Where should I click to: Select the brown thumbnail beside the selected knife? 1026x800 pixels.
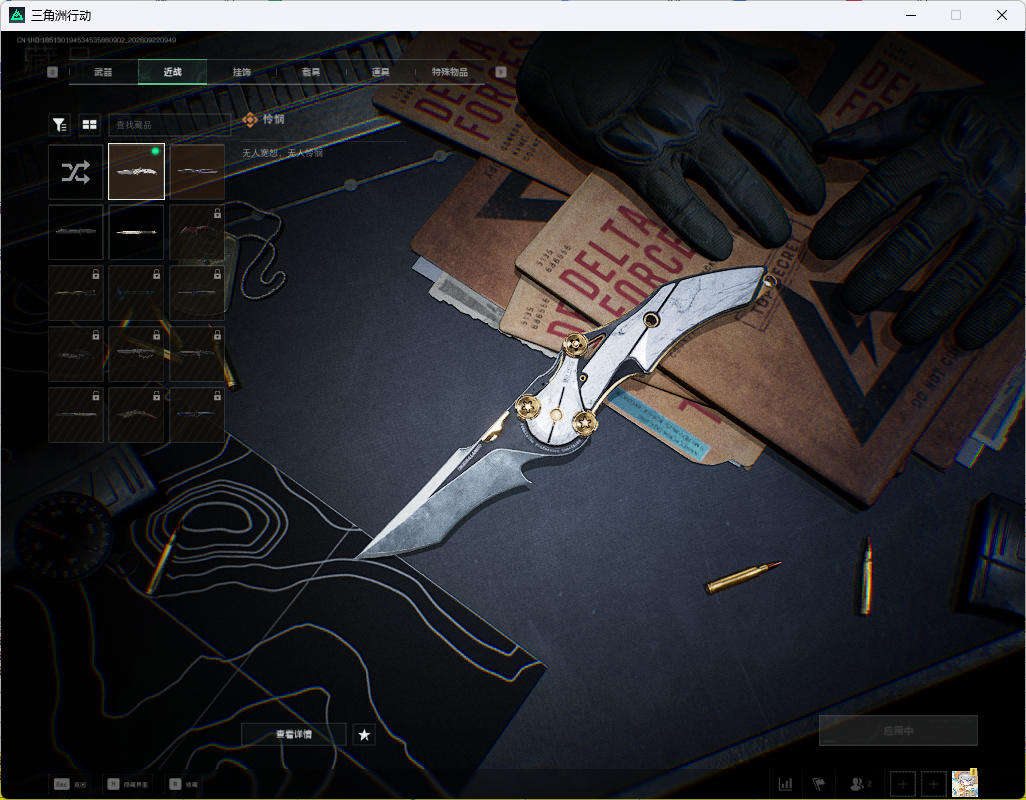(x=197, y=172)
